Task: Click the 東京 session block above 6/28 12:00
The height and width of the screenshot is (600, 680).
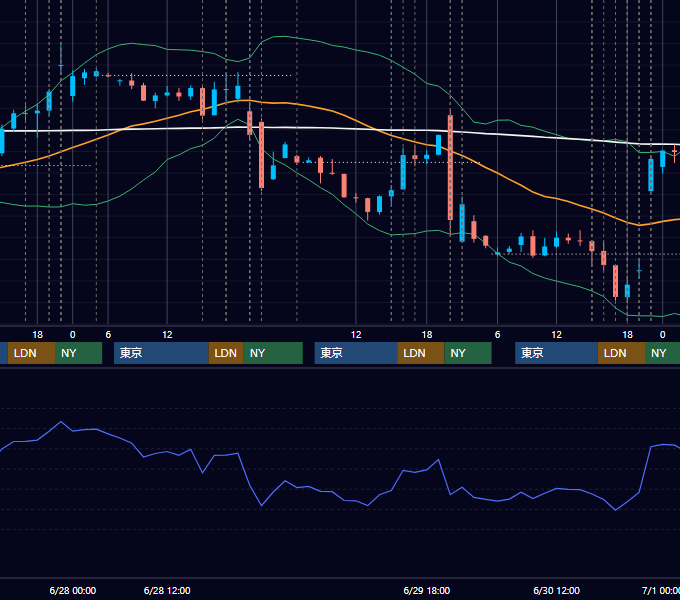Action: coord(161,353)
